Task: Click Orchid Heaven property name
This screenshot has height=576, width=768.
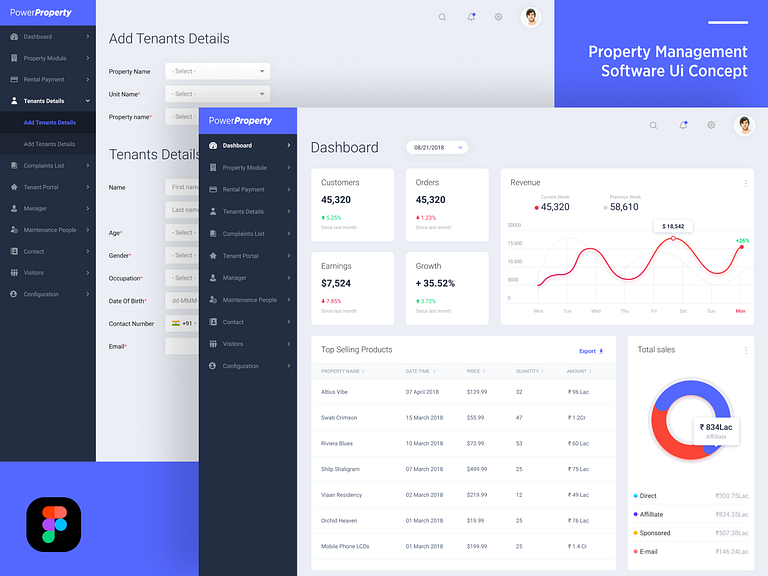Action: pyautogui.click(x=339, y=521)
